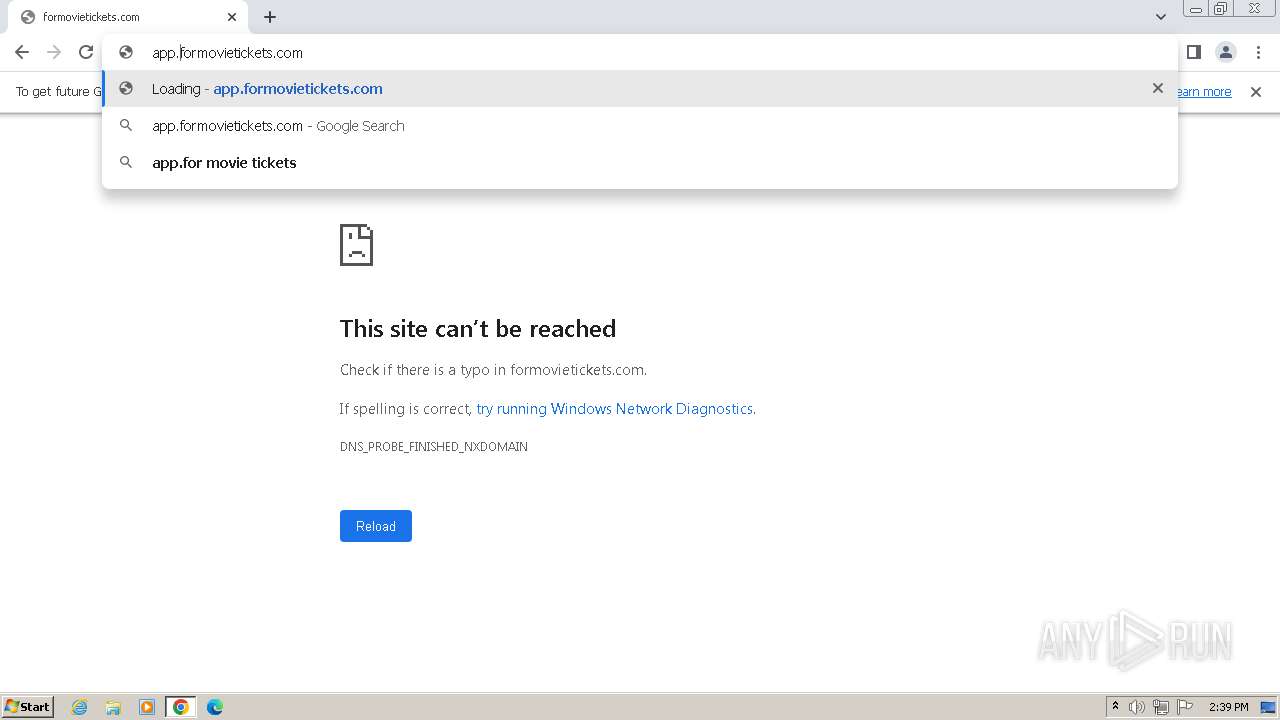This screenshot has width=1280, height=720.
Task: Select the formovietickets.com tab
Action: point(127,17)
